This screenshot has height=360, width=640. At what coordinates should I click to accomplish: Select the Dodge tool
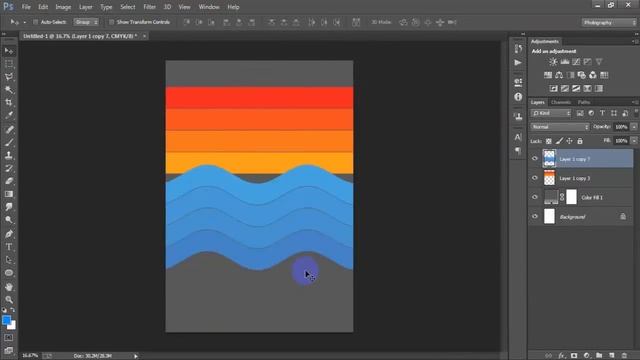pyautogui.click(x=9, y=219)
